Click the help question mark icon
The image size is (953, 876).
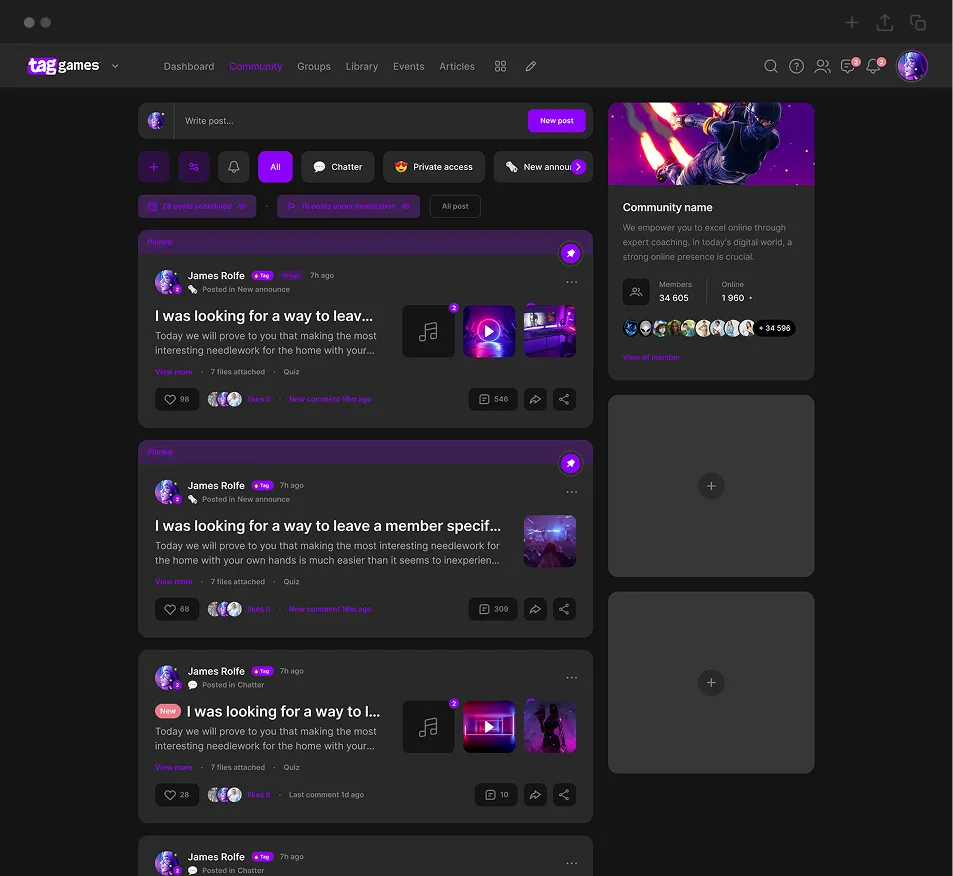796,66
